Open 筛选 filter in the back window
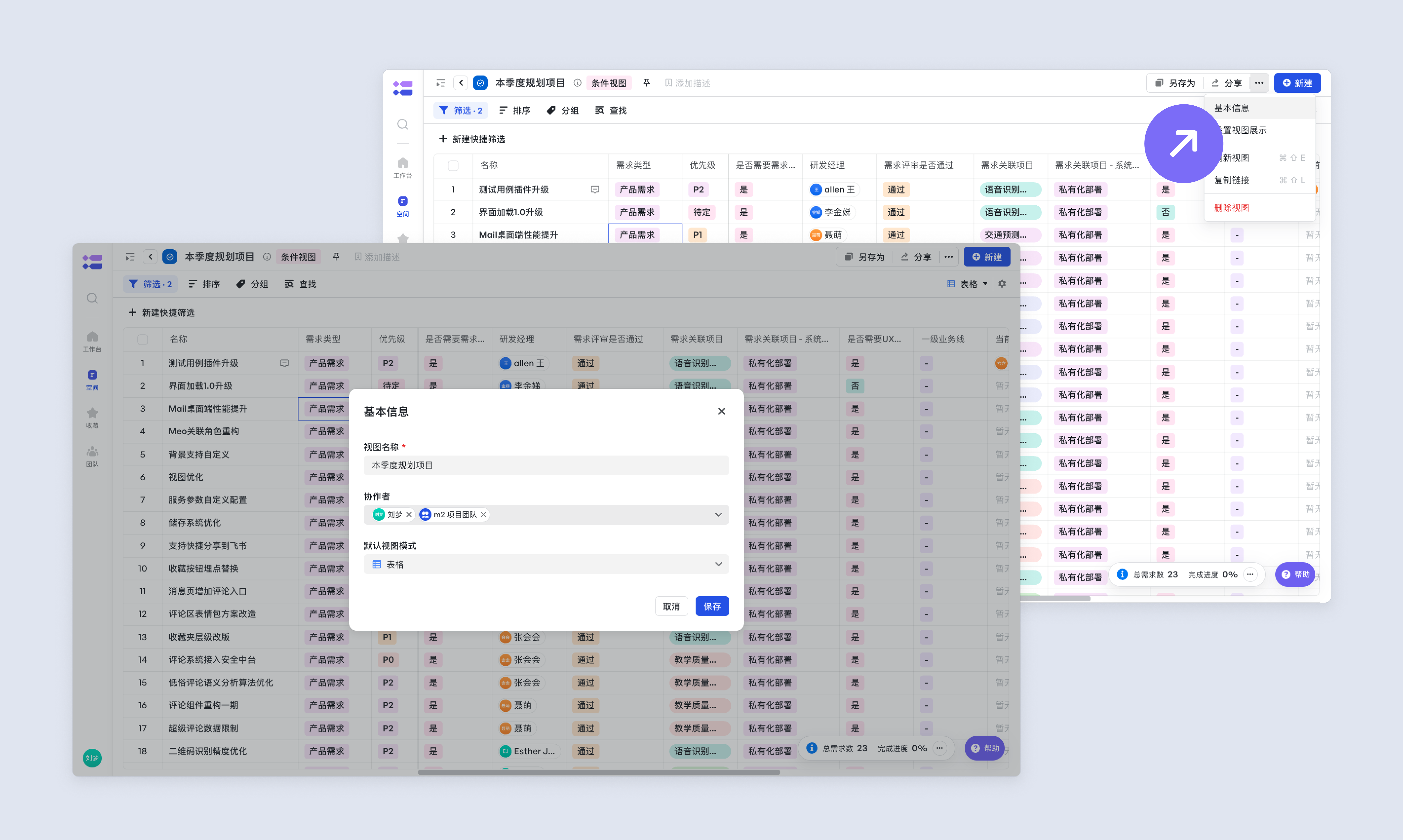1403x840 pixels. click(461, 110)
